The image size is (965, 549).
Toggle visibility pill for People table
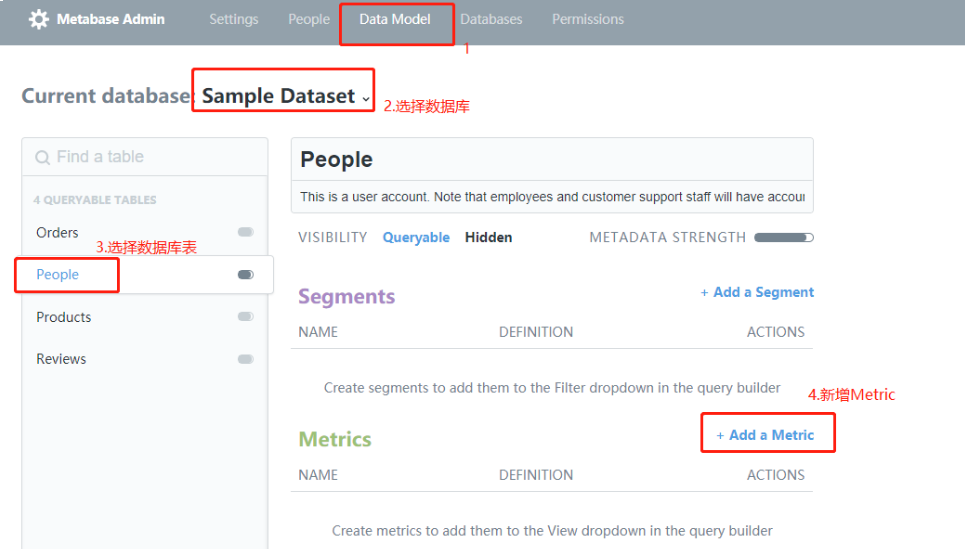(245, 275)
